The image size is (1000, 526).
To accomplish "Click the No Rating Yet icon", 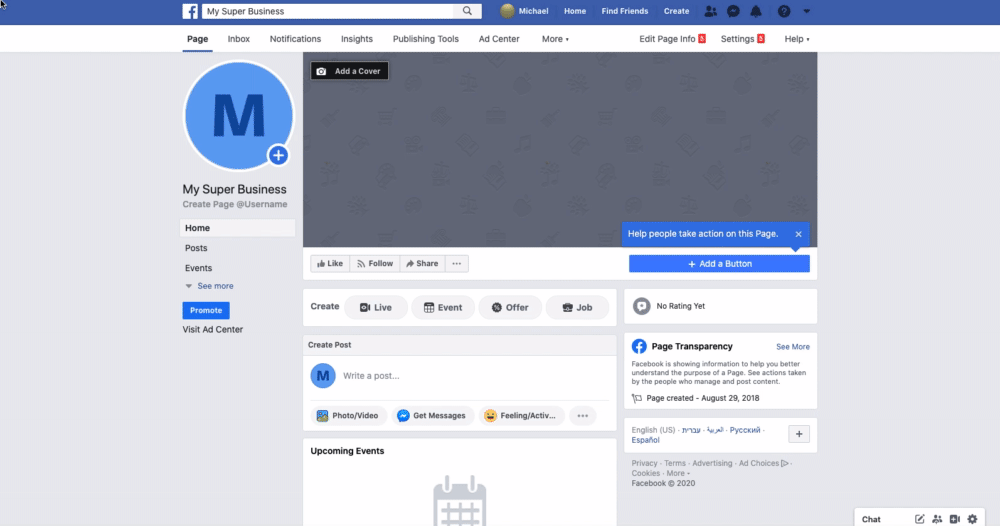I will [x=641, y=306].
